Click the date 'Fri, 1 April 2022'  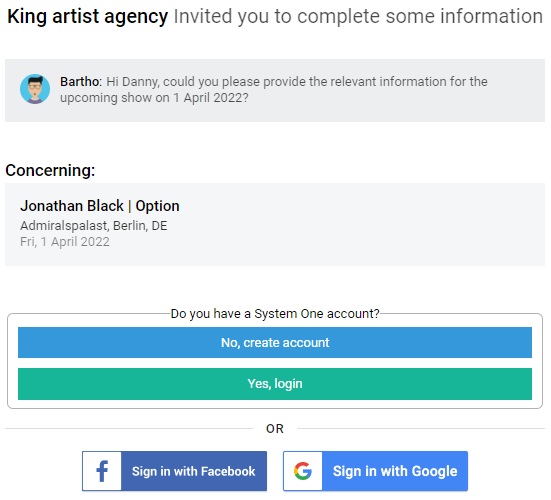(65, 242)
